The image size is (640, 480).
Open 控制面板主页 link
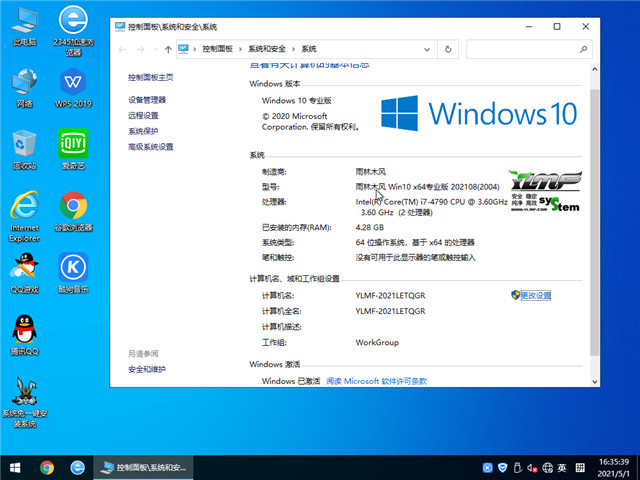pyautogui.click(x=151, y=78)
